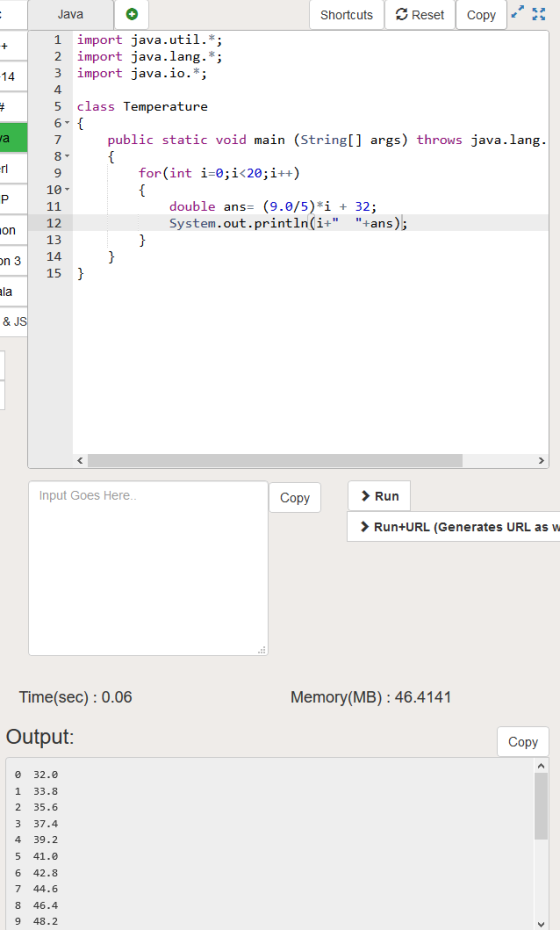560x930 pixels.
Task: Click the 'double ans=' code line
Action: point(273,206)
